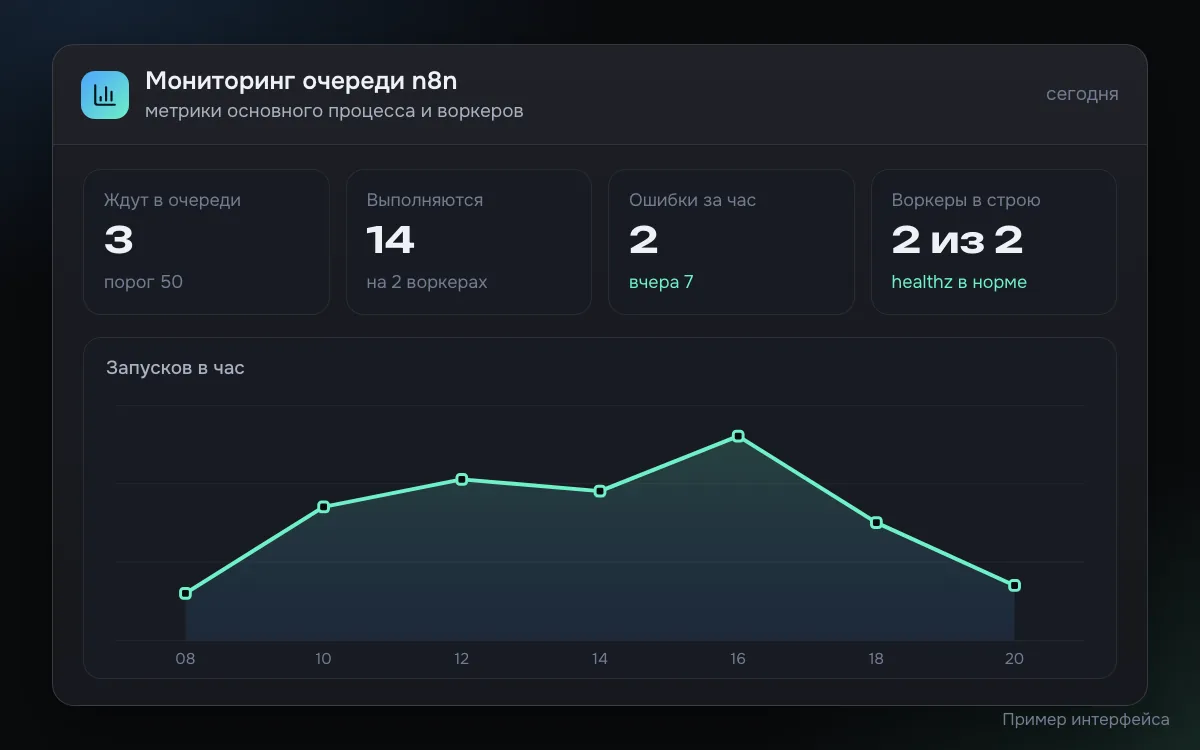This screenshot has width=1200, height=750.
Task: Click the title "Мониторинг очереди n8n"
Action: (301, 80)
